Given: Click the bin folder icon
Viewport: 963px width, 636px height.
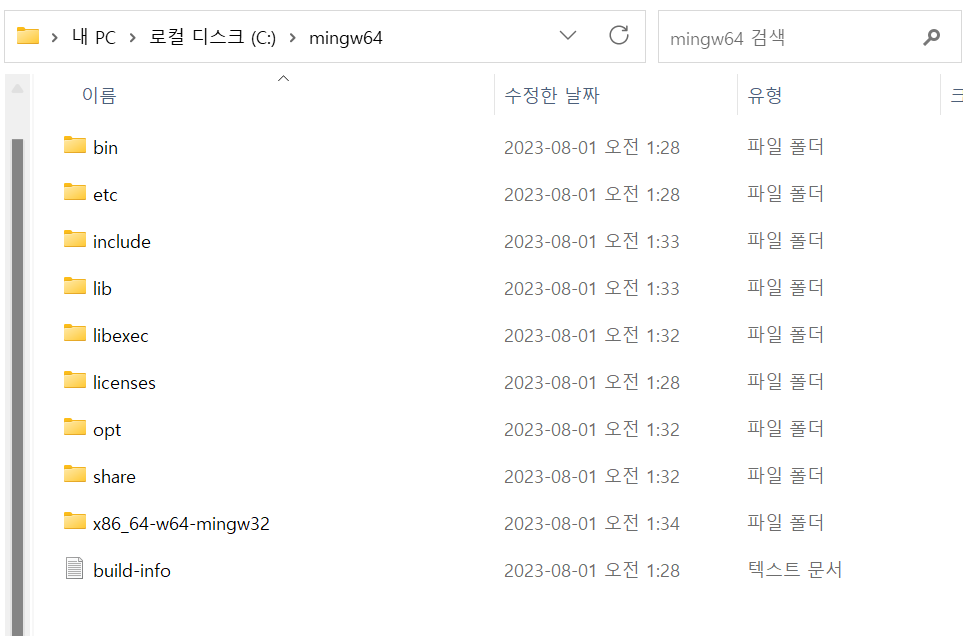Looking at the screenshot, I should coord(75,145).
